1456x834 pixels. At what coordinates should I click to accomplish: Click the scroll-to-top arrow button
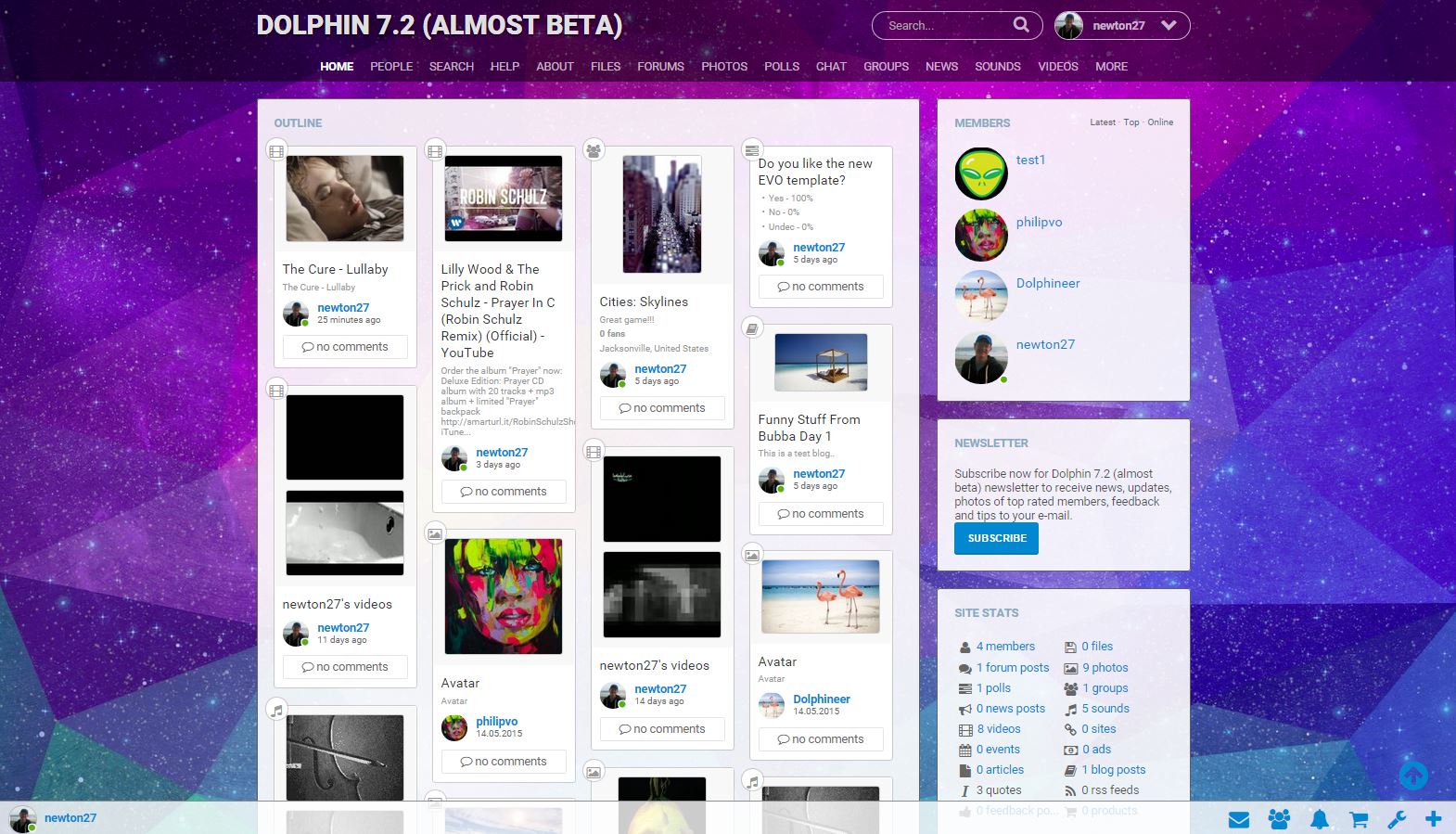point(1413,776)
